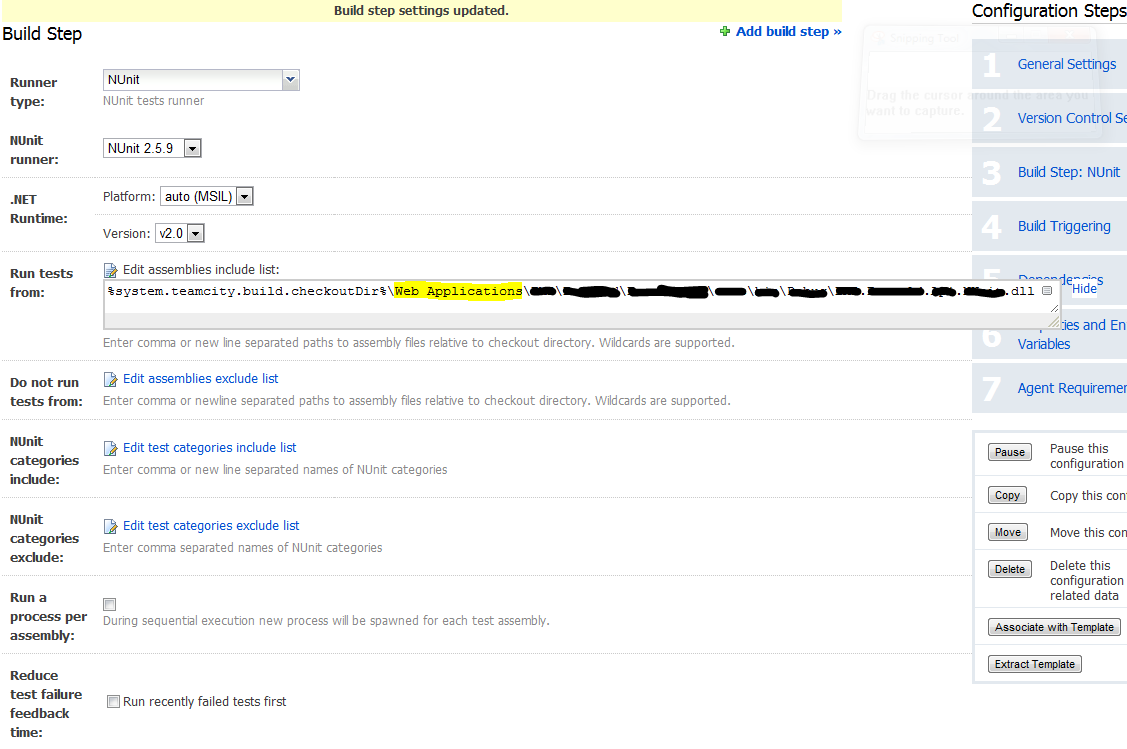1127x749 pixels.
Task: Click the Add build step link
Action: (x=788, y=31)
